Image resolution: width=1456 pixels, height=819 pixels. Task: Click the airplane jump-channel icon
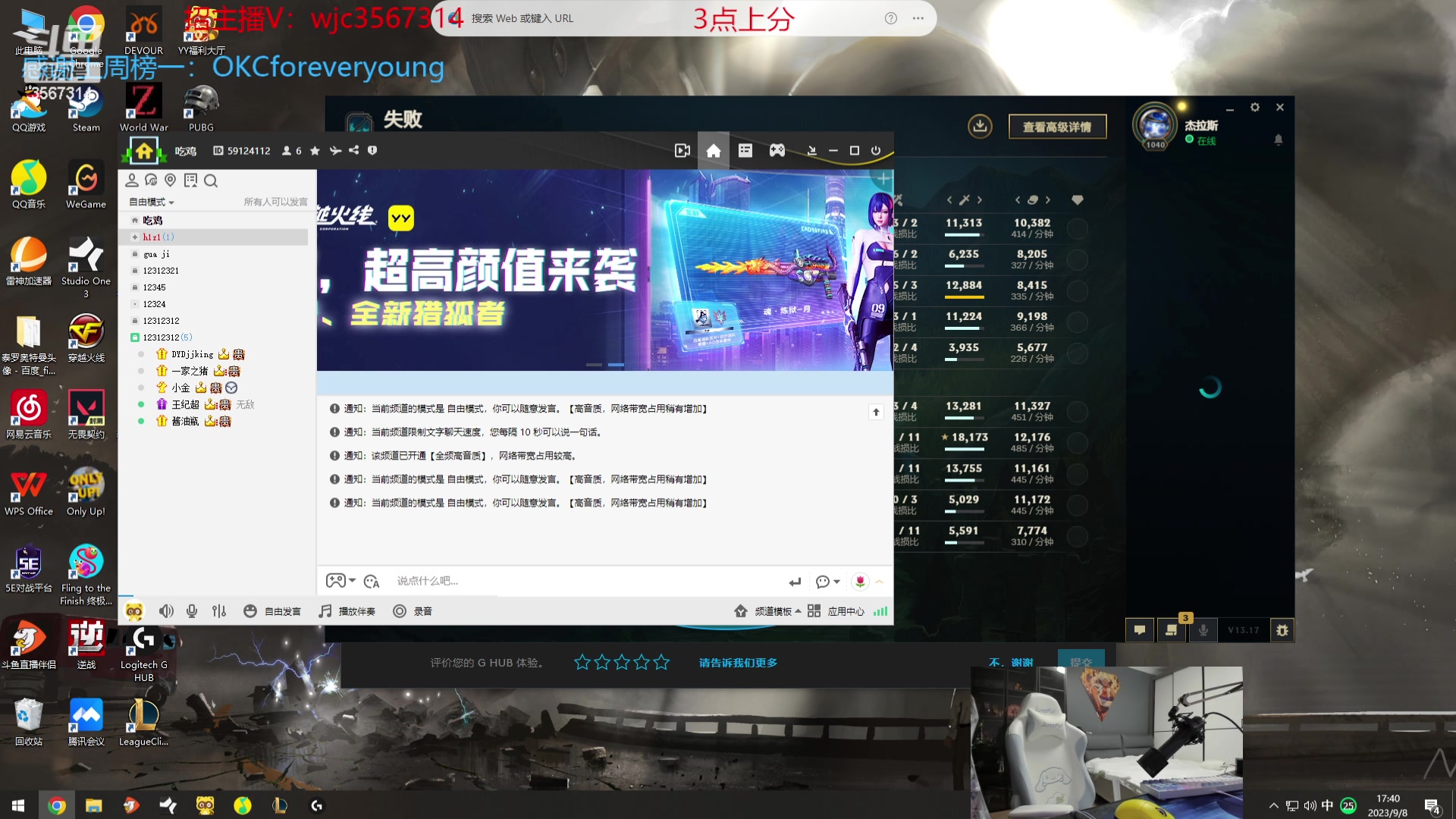pos(335,151)
